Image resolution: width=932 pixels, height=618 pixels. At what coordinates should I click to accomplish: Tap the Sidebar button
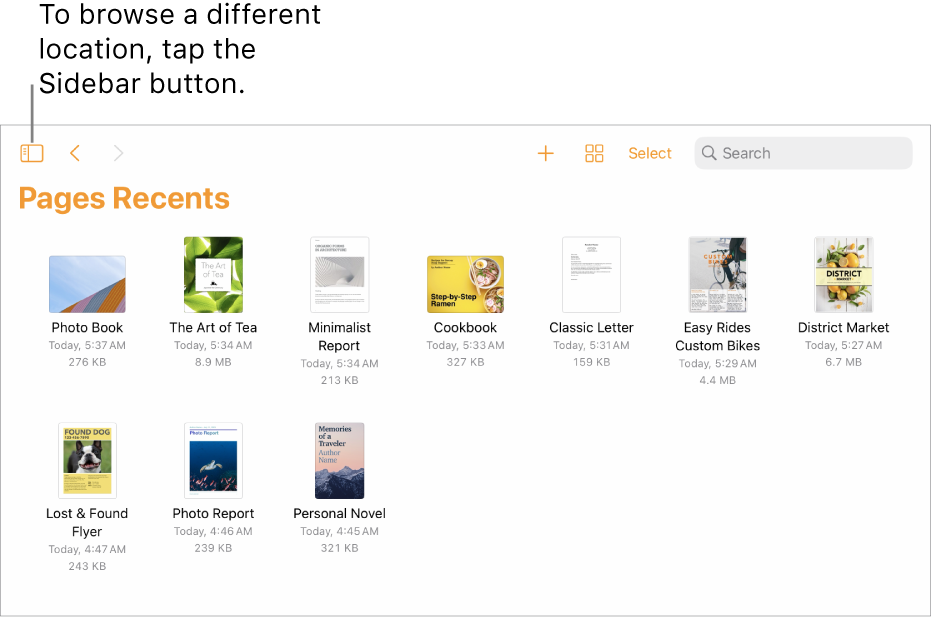click(32, 153)
